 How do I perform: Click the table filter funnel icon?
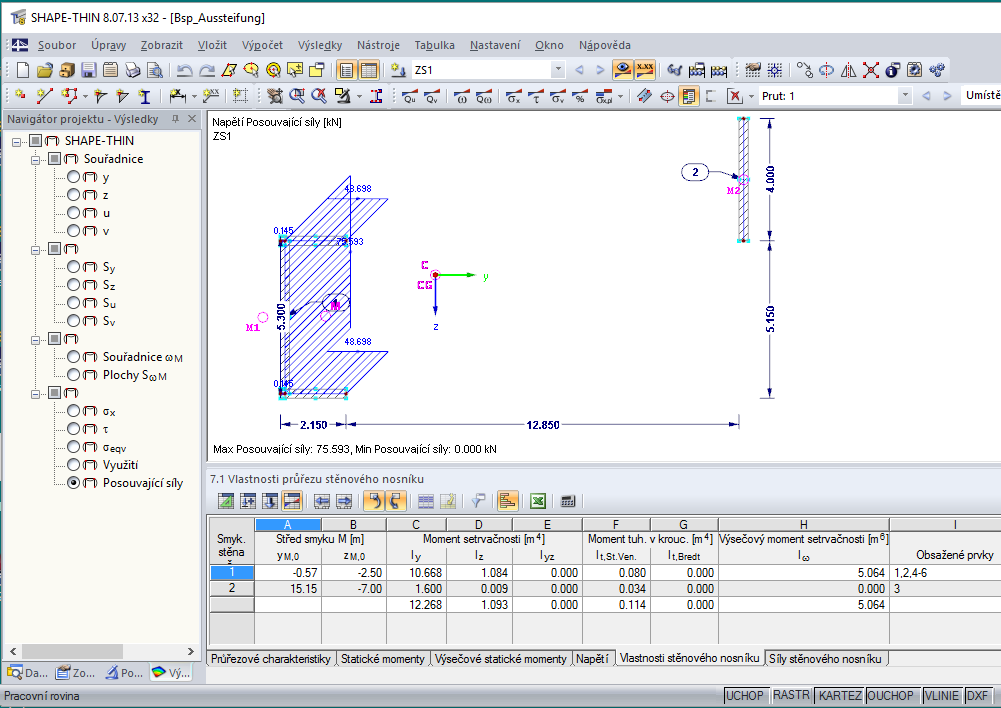pos(478,501)
